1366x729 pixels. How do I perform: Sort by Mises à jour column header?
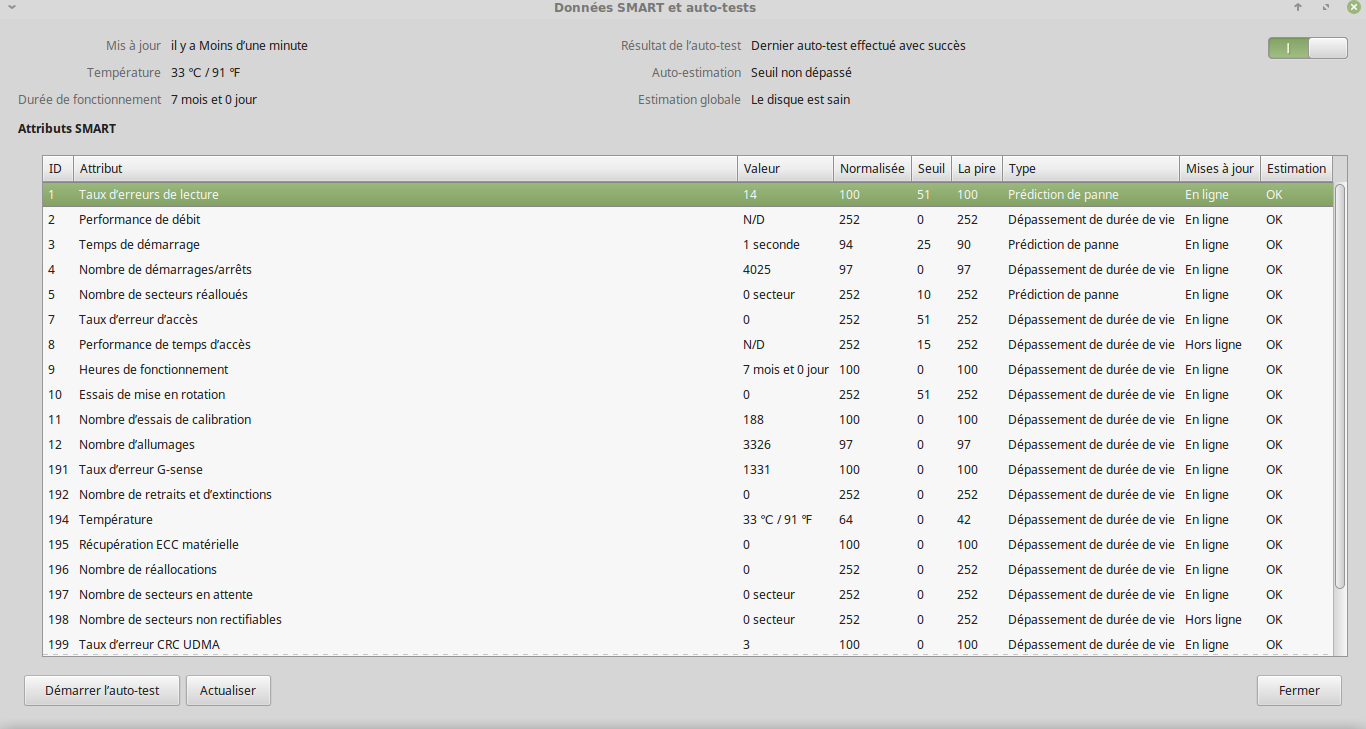1219,169
